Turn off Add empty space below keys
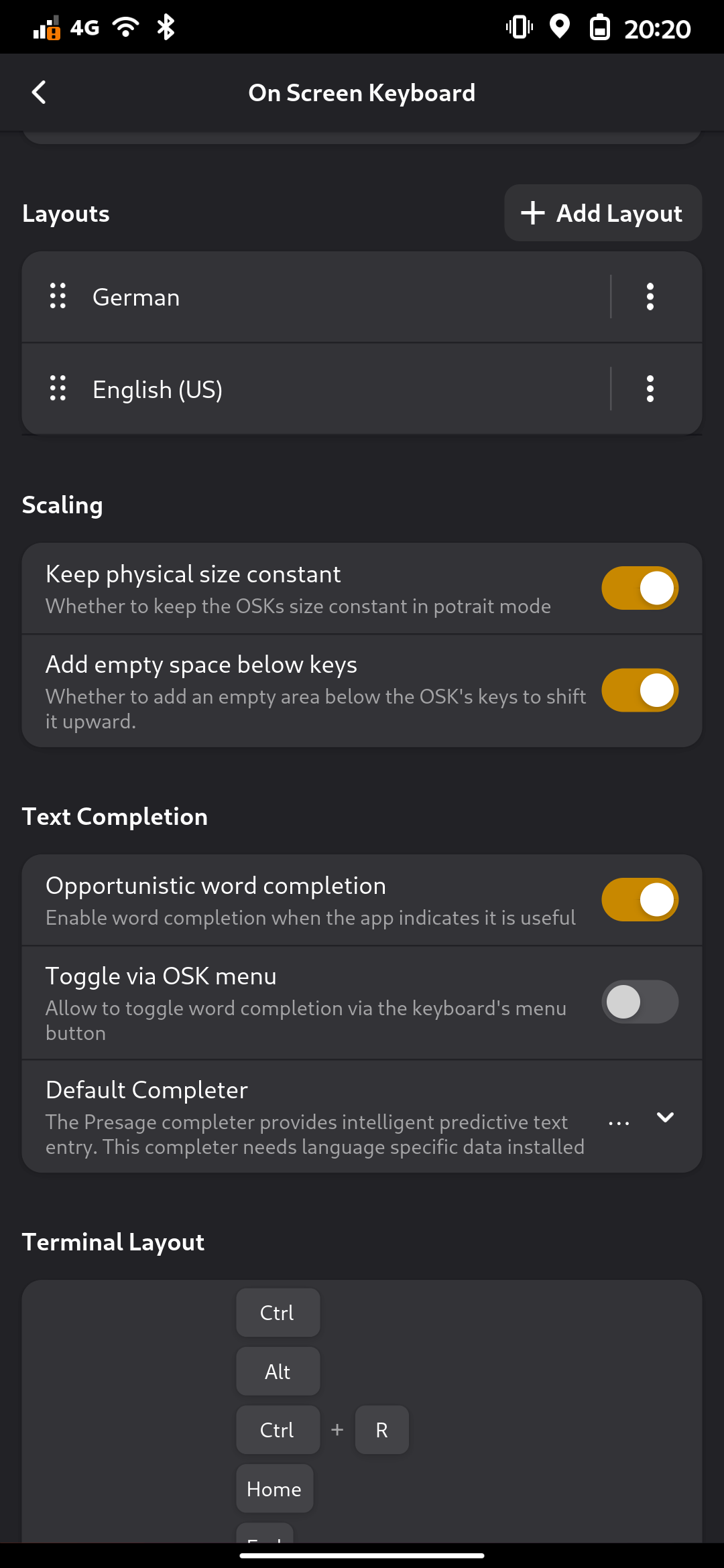This screenshot has width=724, height=1568. (640, 690)
